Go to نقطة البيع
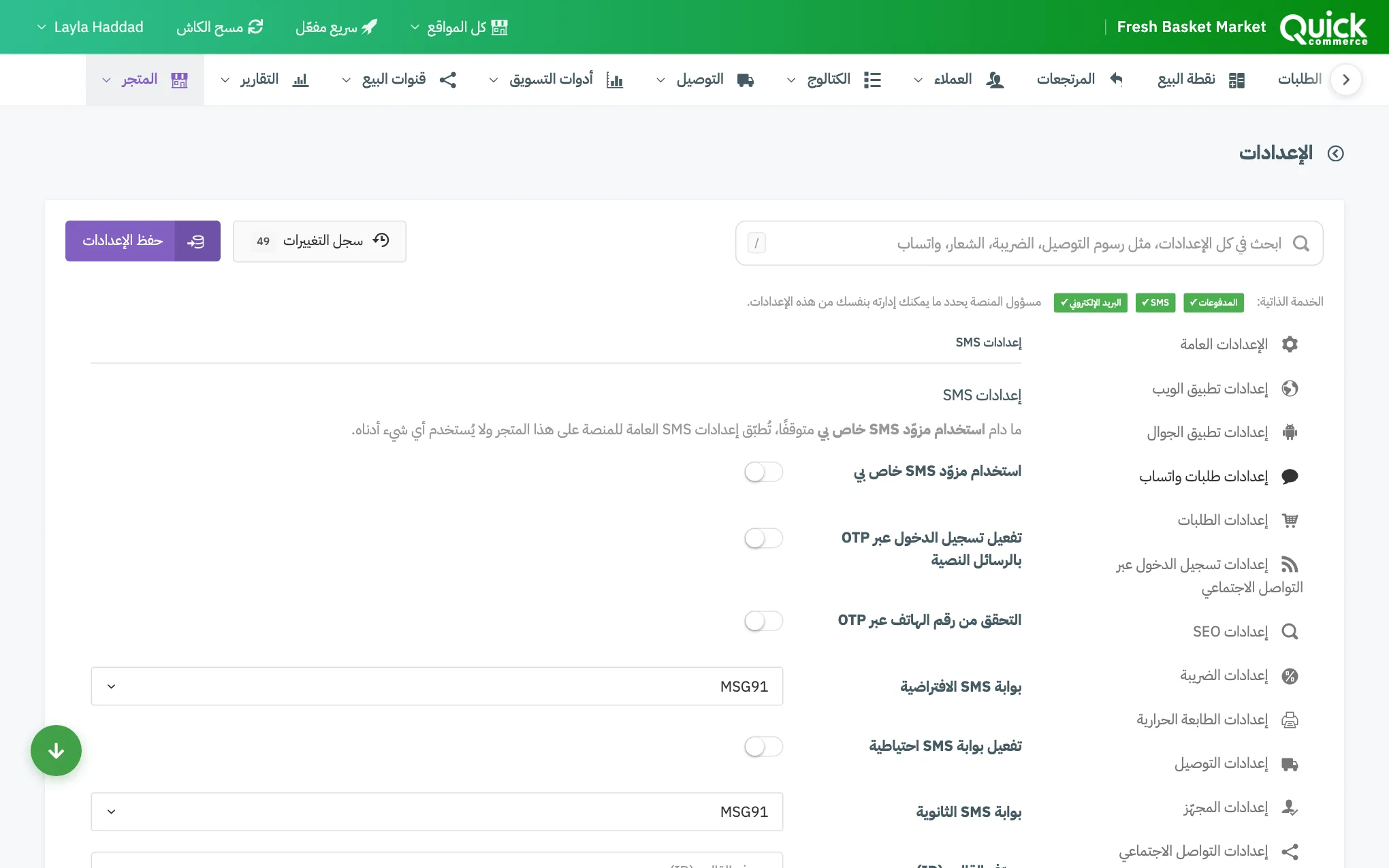 click(1201, 80)
